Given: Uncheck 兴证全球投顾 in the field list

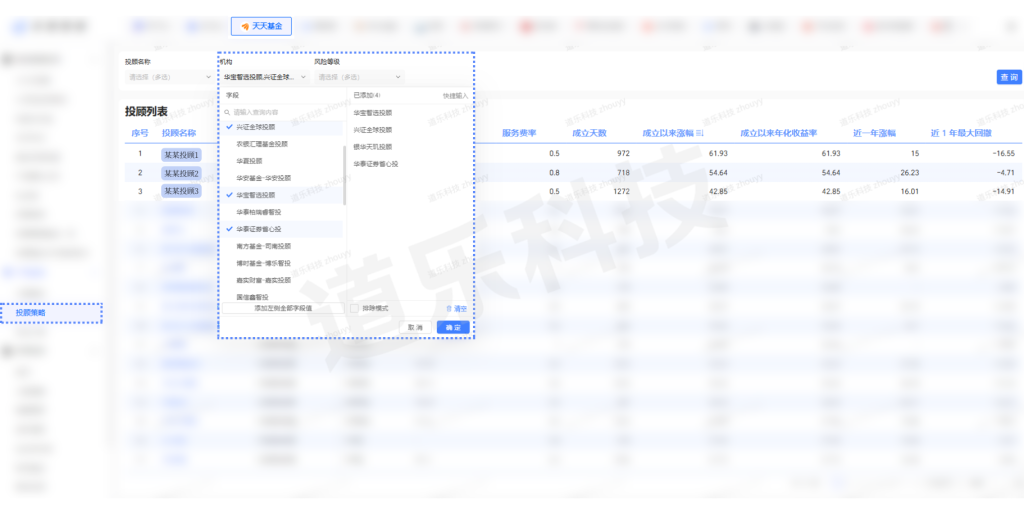Looking at the screenshot, I should point(229,127).
